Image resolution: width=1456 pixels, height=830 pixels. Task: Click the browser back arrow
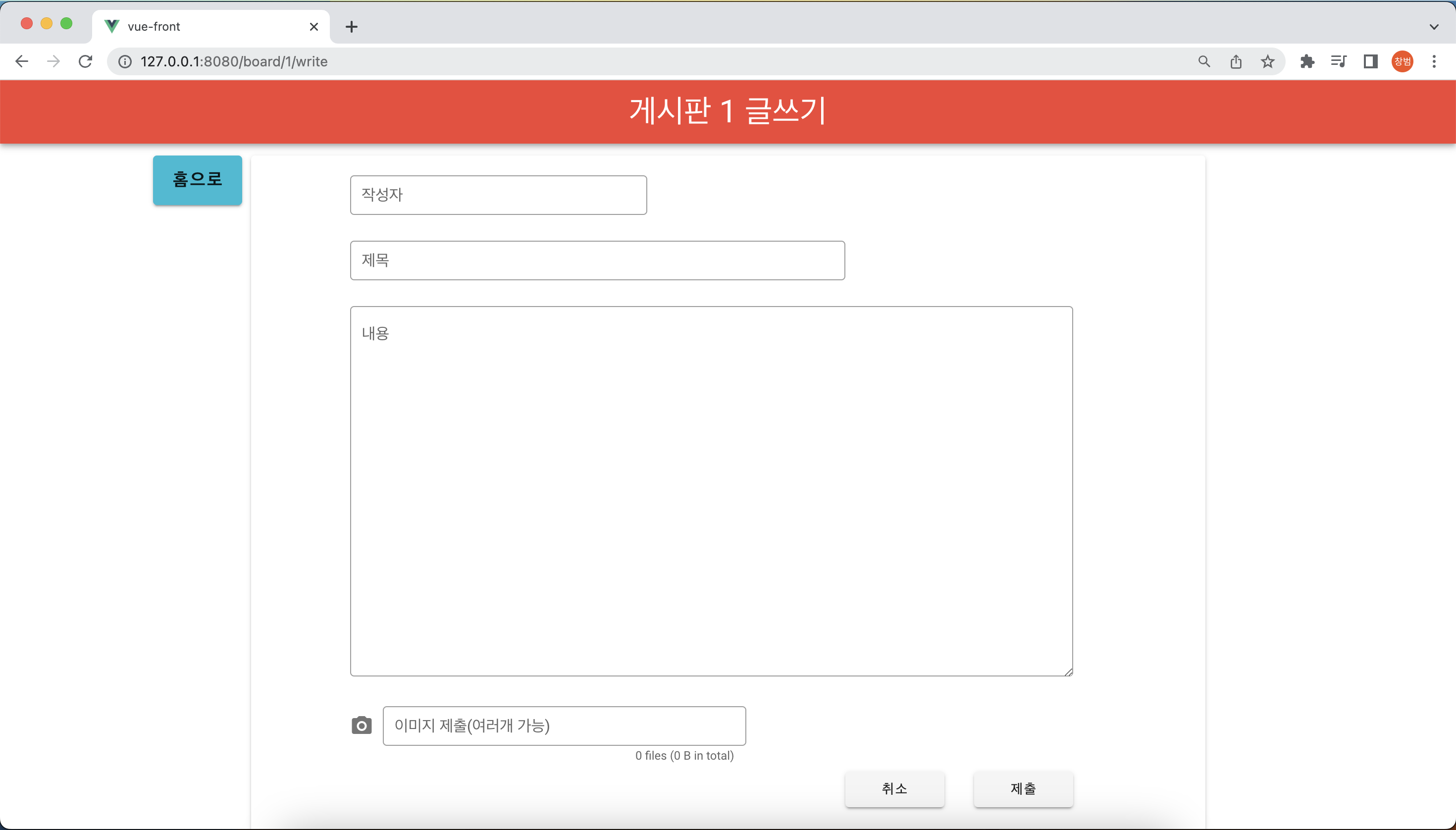click(22, 61)
